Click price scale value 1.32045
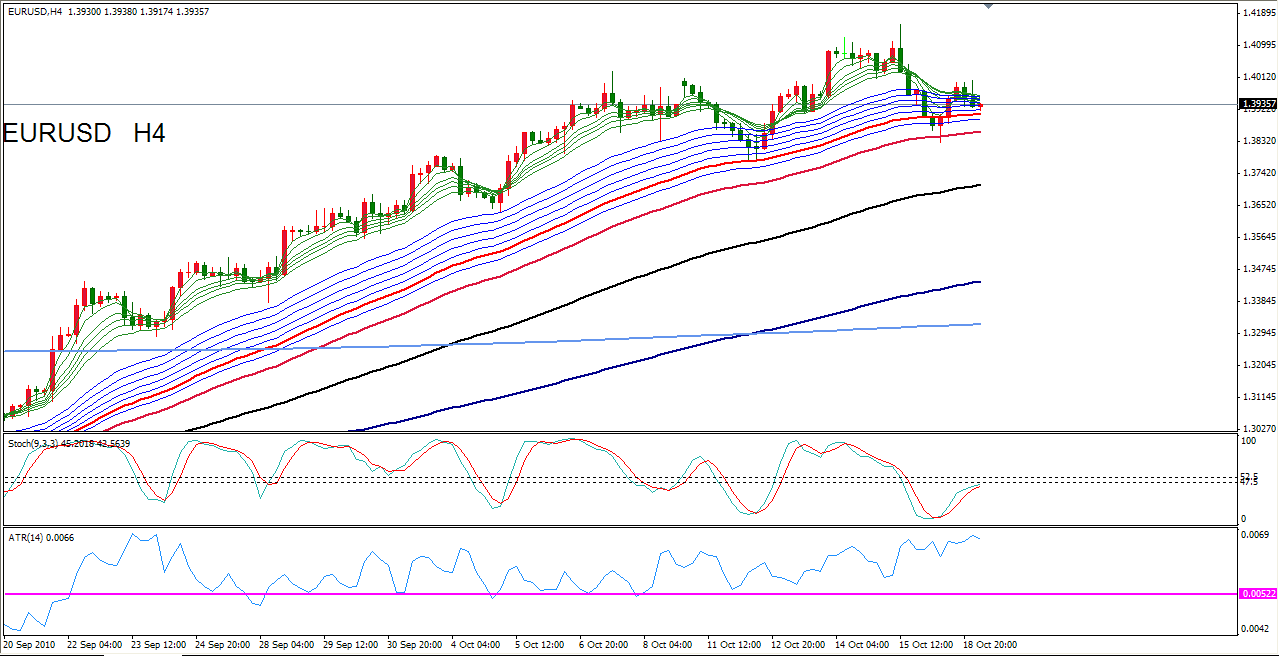1279x656 pixels. click(x=1258, y=365)
